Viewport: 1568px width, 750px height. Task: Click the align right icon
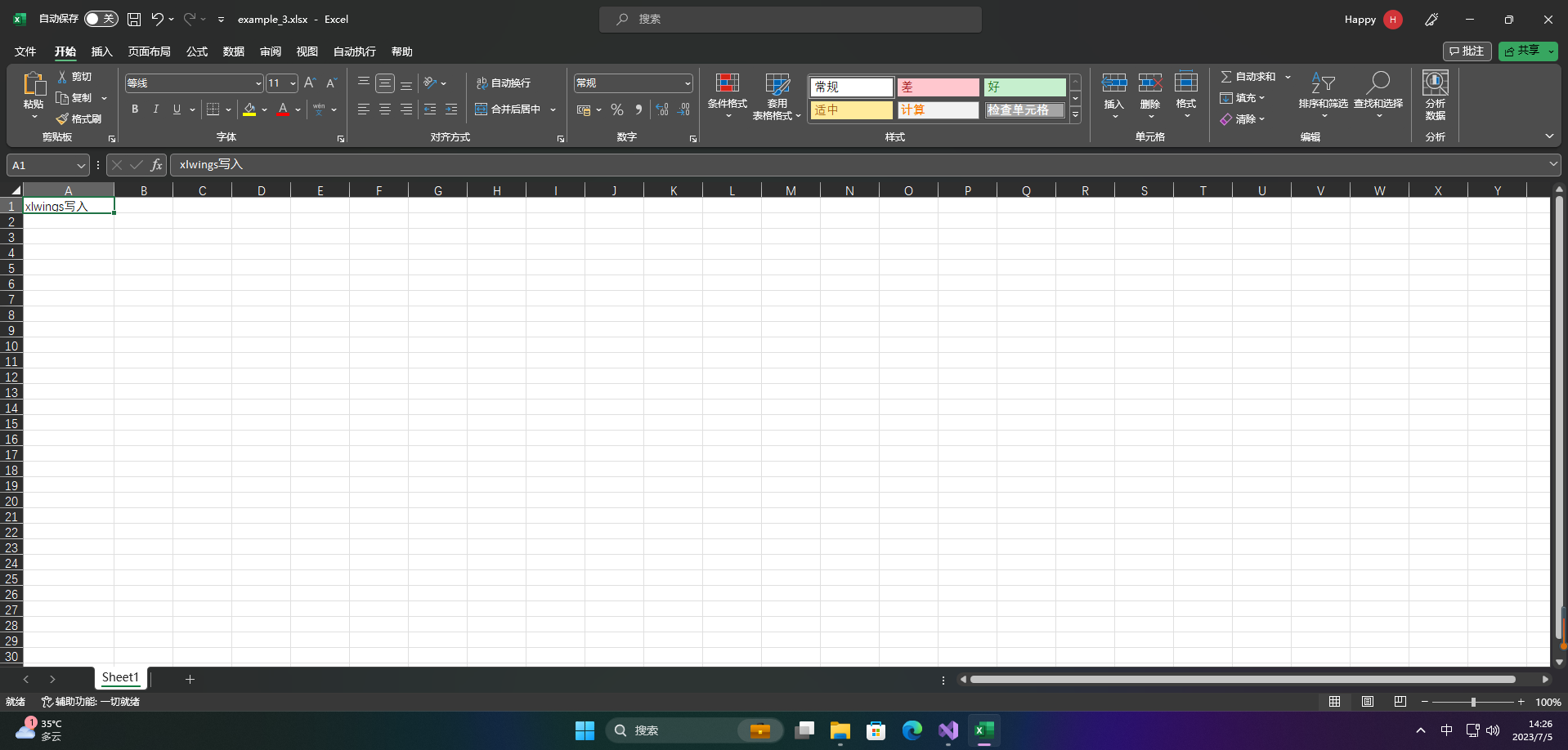406,109
